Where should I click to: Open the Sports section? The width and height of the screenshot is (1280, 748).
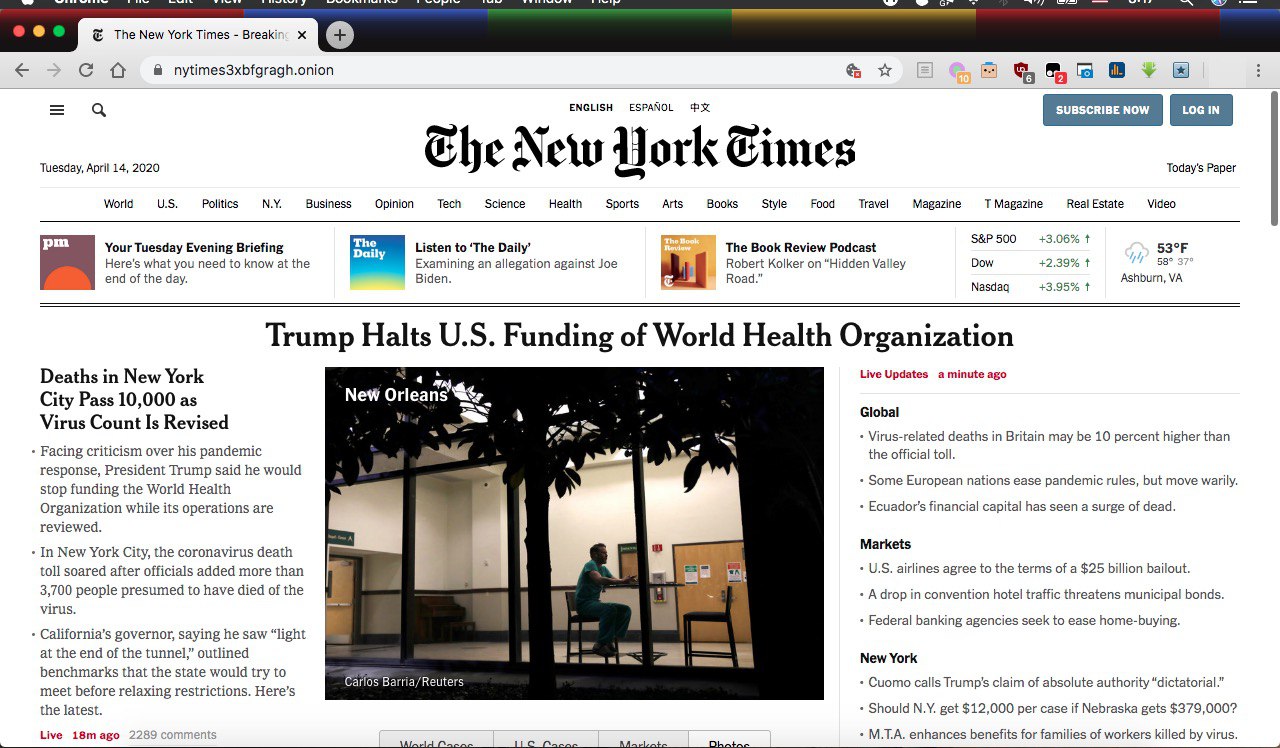622,204
